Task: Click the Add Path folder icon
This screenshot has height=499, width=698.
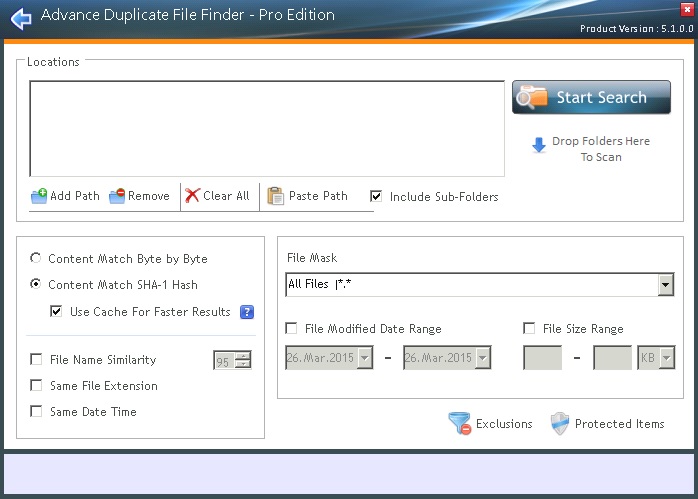Action: [39, 196]
